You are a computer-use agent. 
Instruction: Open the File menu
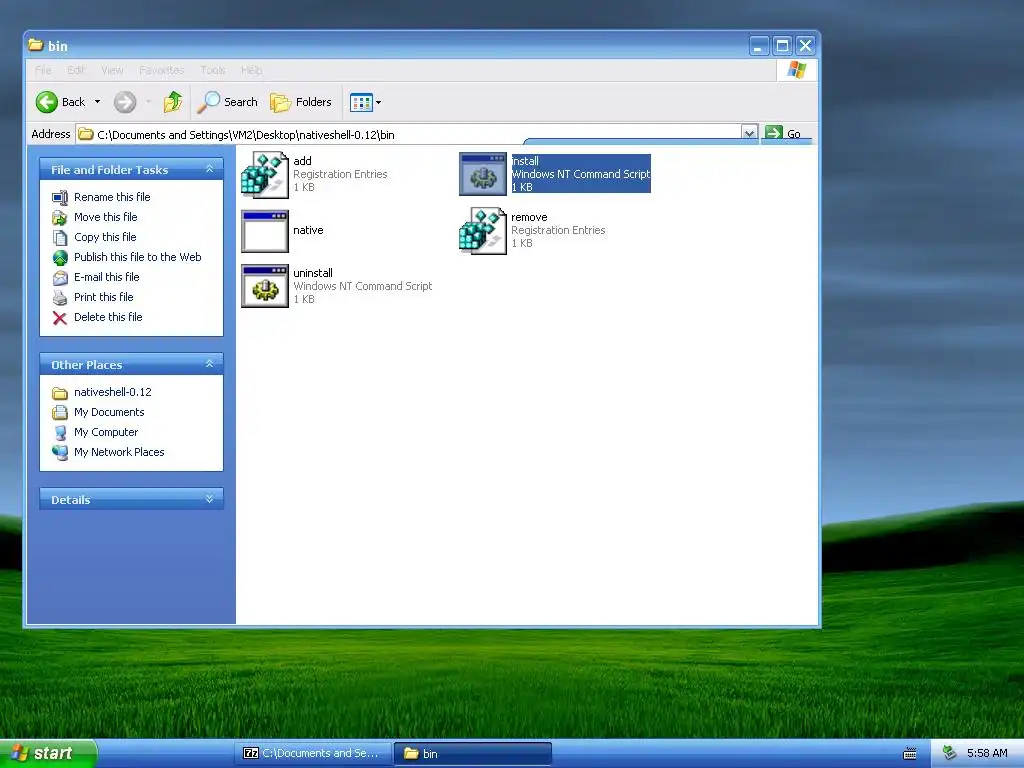coord(43,70)
